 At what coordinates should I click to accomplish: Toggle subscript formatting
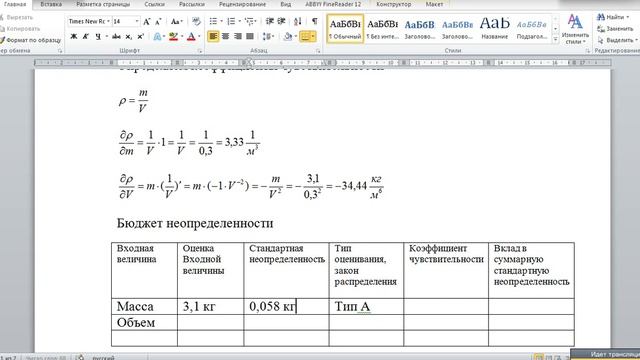point(129,37)
